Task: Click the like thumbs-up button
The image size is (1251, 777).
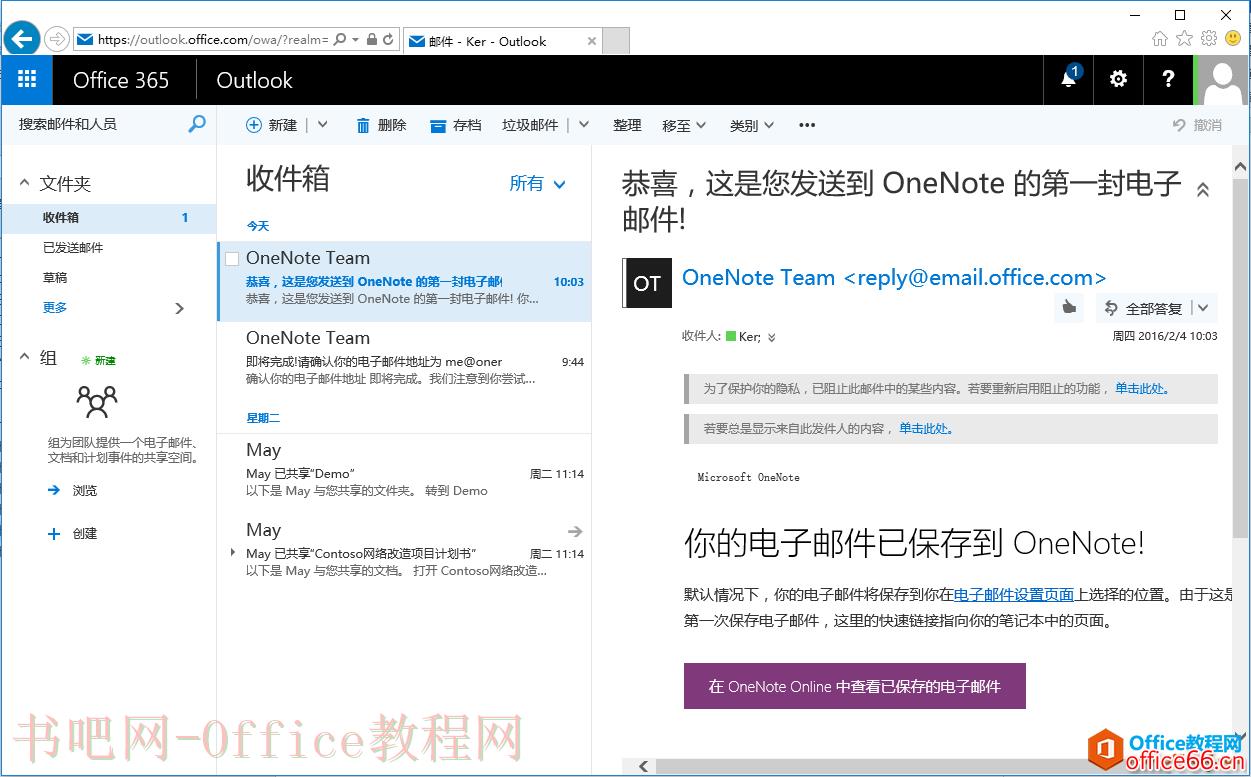Action: (x=1069, y=308)
